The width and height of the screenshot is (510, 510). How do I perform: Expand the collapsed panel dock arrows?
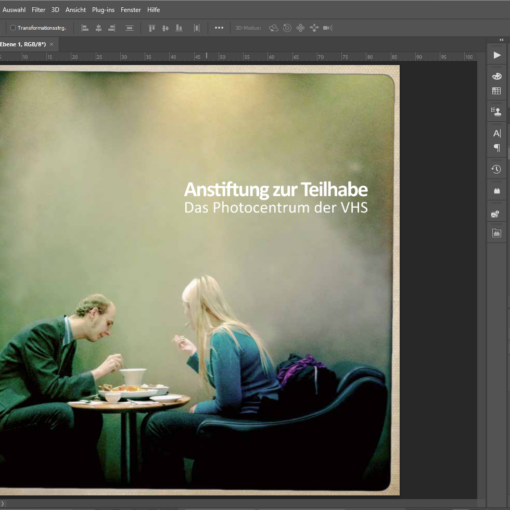pyautogui.click(x=501, y=40)
